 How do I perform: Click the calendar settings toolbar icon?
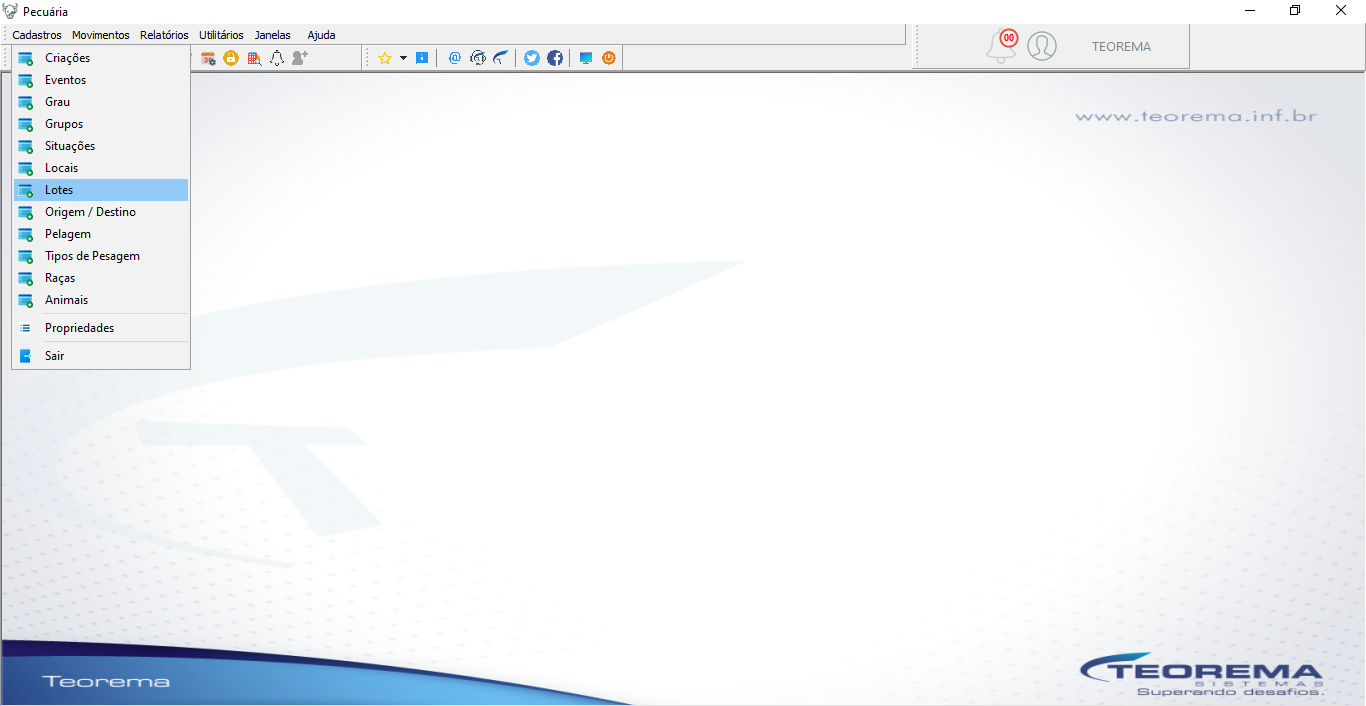[208, 58]
